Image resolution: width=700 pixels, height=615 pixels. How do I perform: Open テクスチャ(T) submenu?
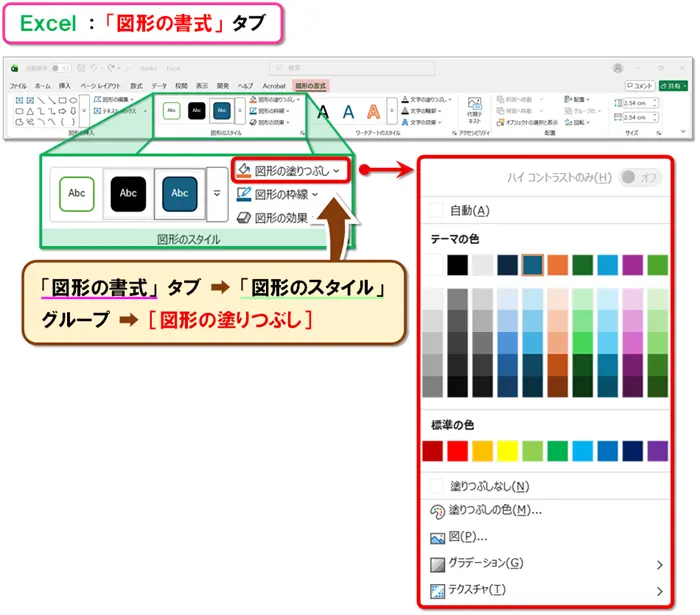546,590
